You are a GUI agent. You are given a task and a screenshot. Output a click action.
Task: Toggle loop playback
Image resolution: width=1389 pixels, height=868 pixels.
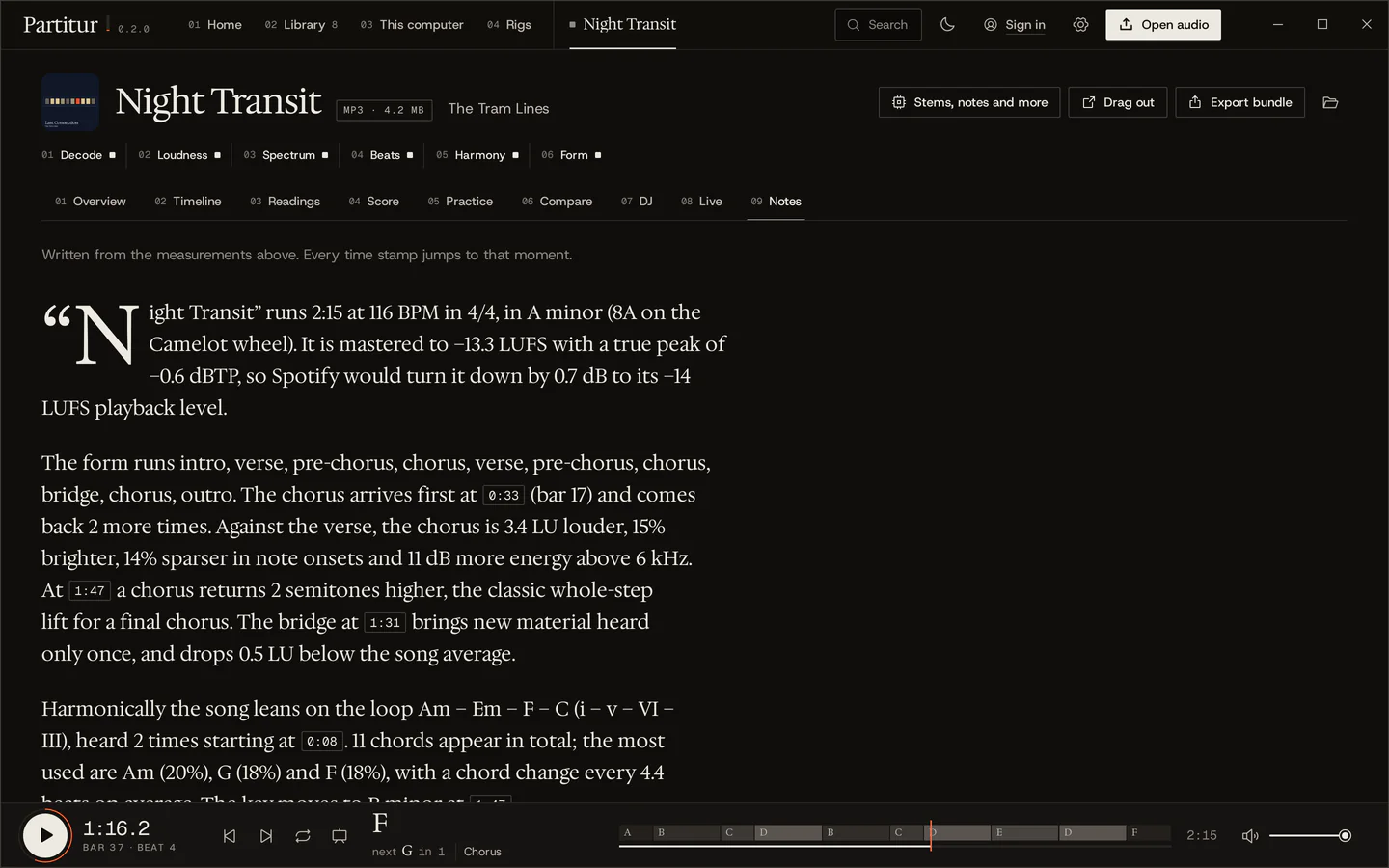(x=303, y=836)
